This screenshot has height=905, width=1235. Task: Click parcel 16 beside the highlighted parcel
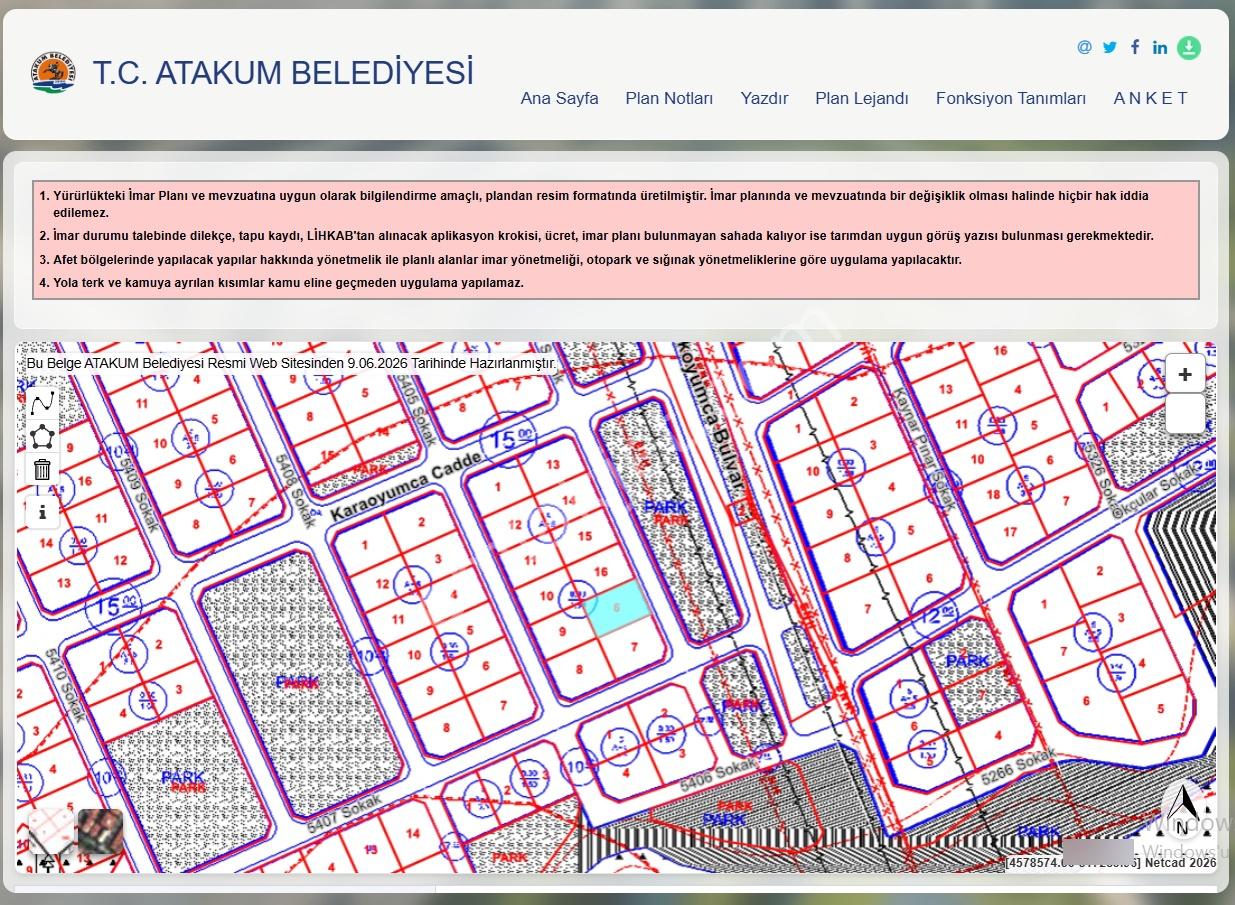tap(601, 571)
